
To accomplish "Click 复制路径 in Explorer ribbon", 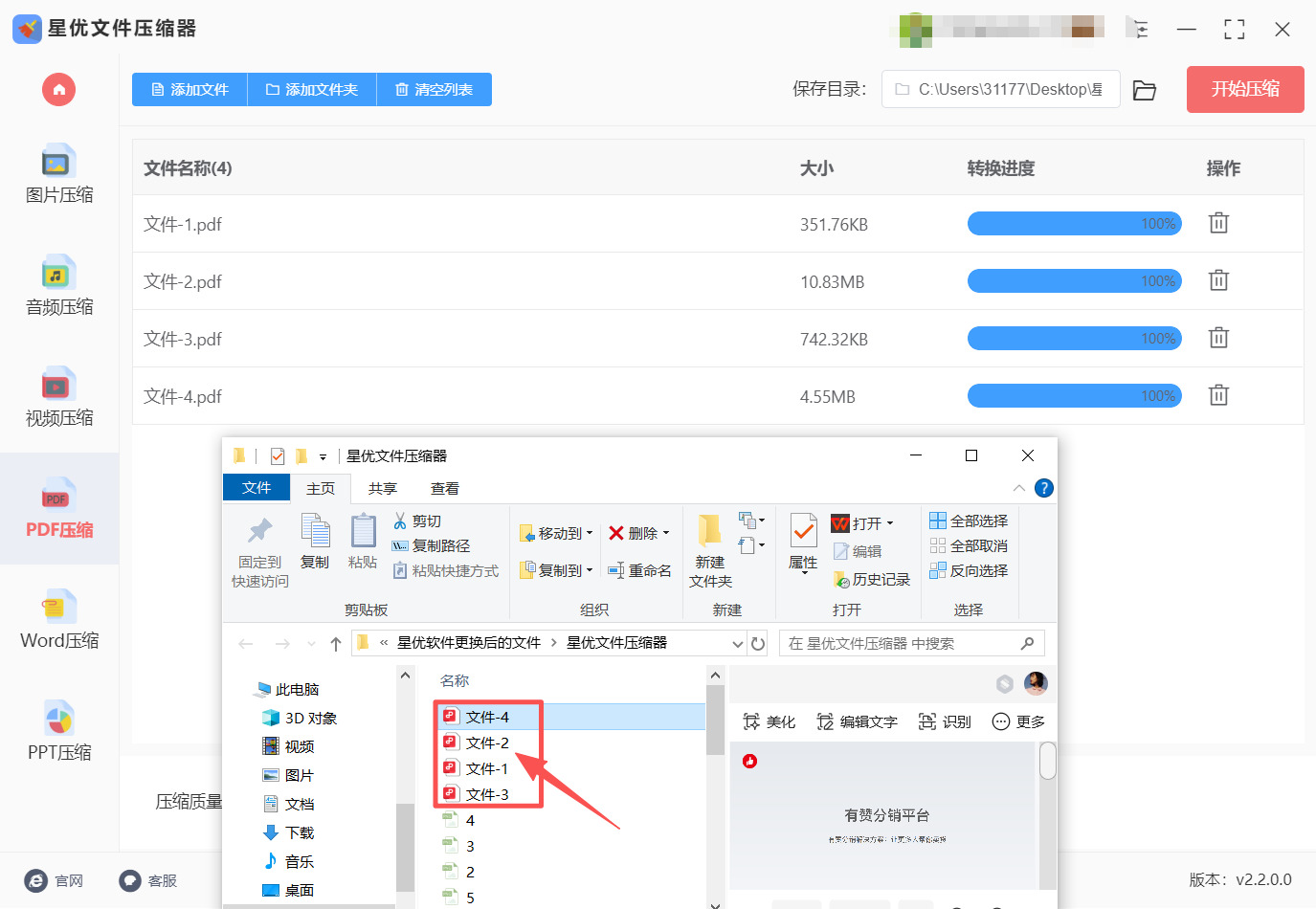I will [432, 545].
